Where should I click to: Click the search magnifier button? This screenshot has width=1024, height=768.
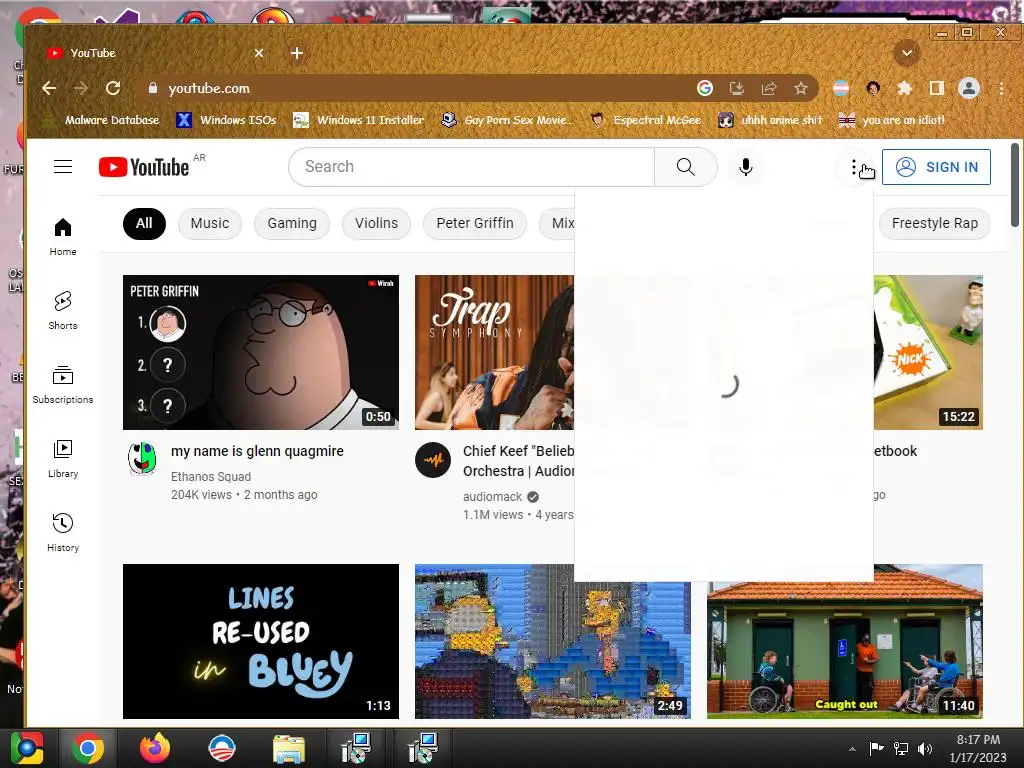tap(686, 167)
